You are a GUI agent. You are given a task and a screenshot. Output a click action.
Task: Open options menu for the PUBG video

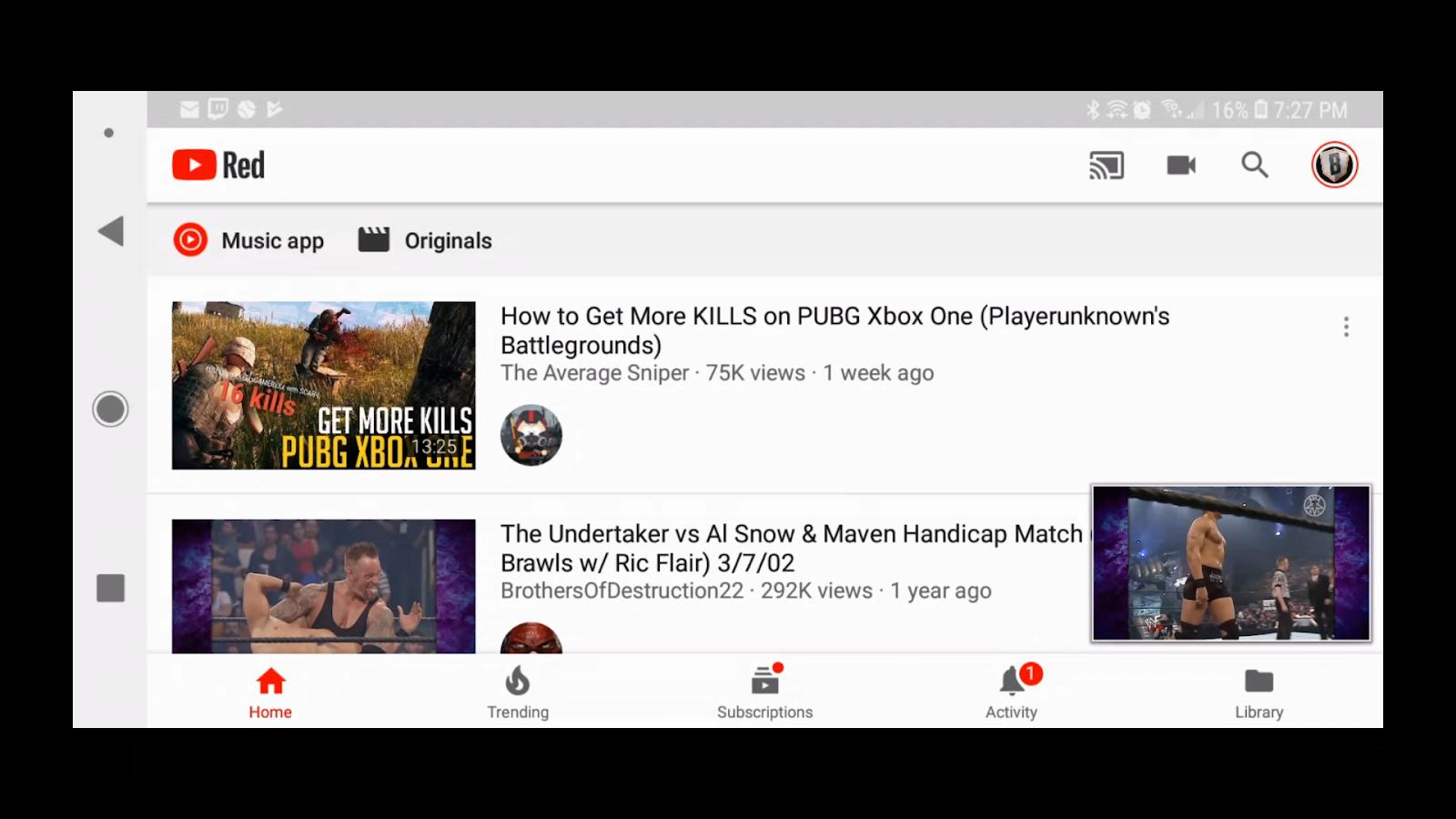(1346, 327)
